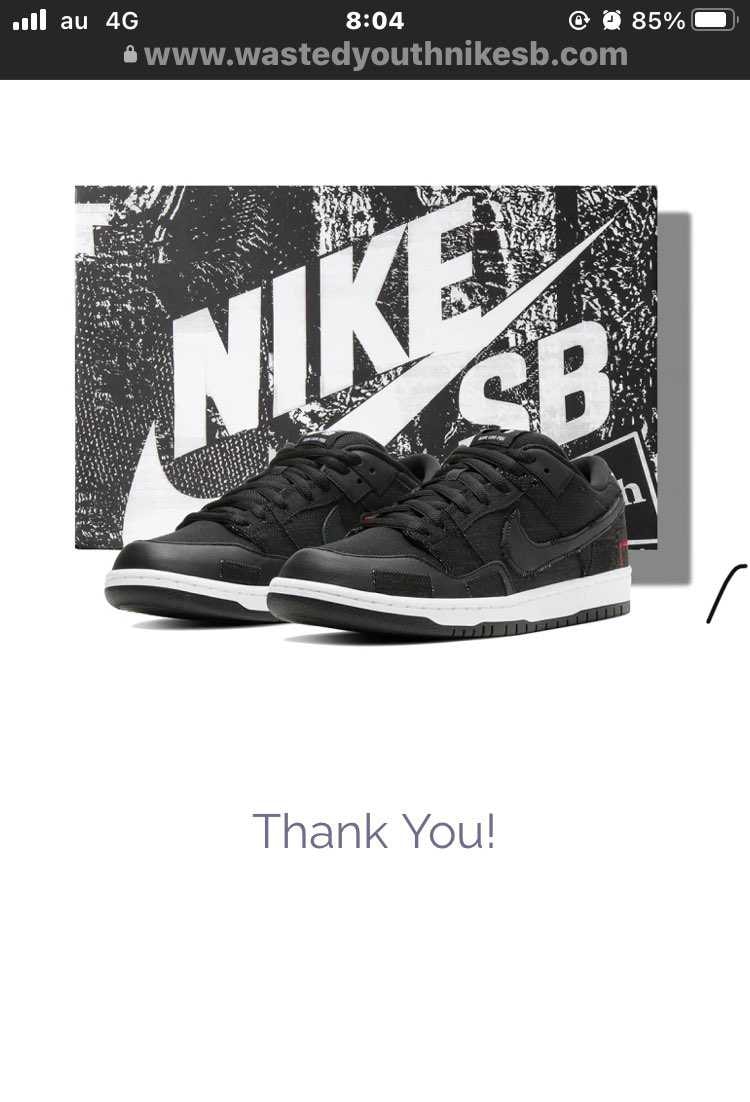Tap the rotation lock status icon
750x1102 pixels.
tap(578, 21)
